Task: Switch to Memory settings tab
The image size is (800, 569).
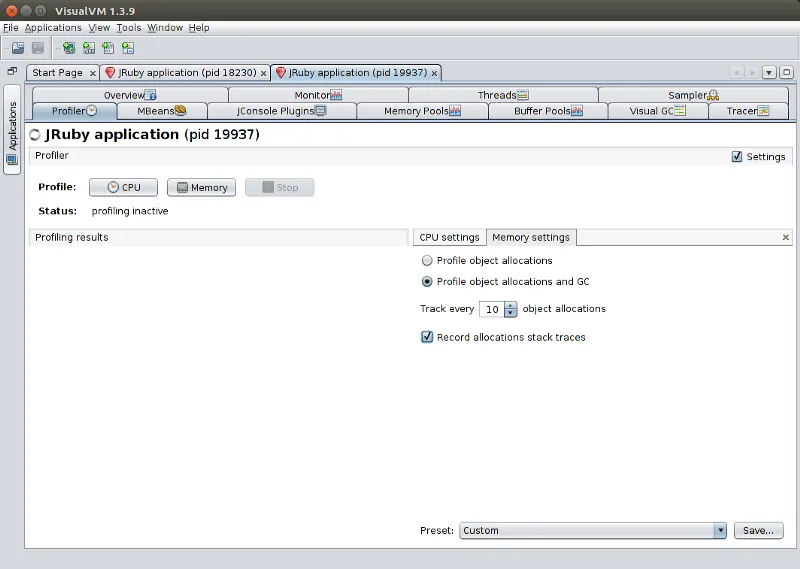Action: pyautogui.click(x=531, y=237)
